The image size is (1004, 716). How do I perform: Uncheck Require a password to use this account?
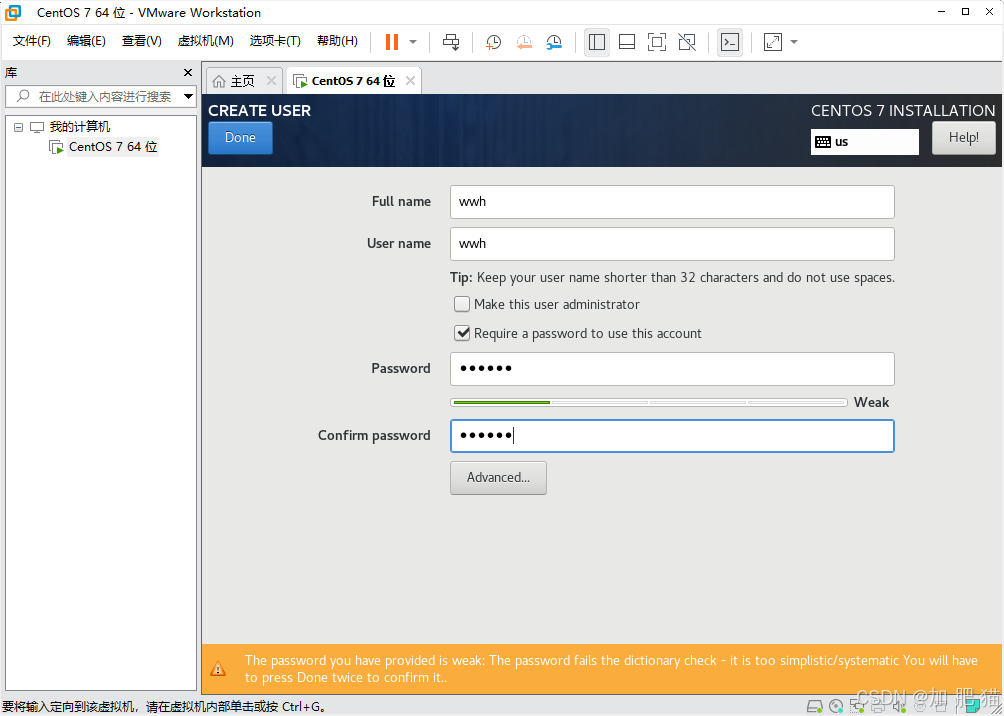click(x=462, y=333)
